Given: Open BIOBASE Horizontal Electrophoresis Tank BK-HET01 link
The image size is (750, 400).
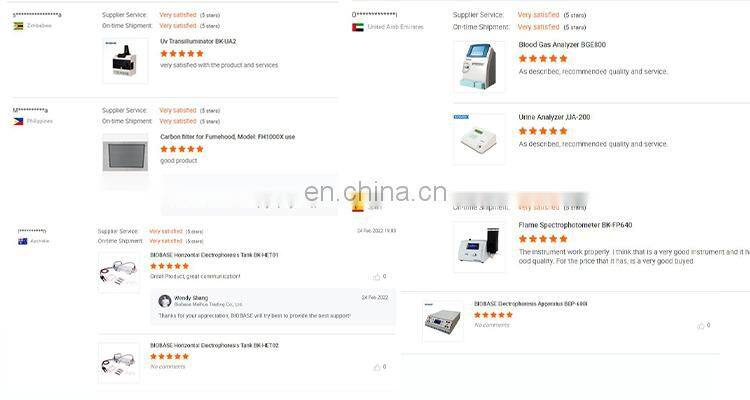Looking at the screenshot, I should pyautogui.click(x=214, y=255).
